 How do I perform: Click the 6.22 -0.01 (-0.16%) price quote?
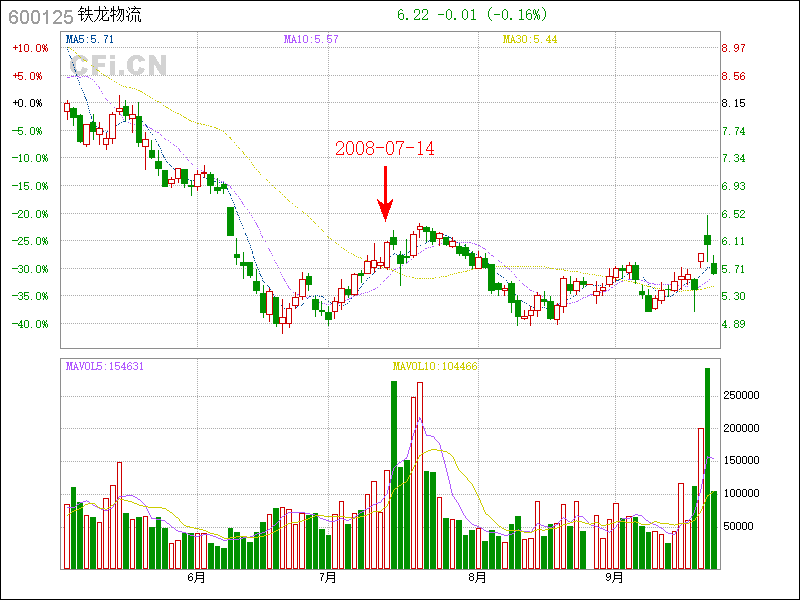pos(472,15)
